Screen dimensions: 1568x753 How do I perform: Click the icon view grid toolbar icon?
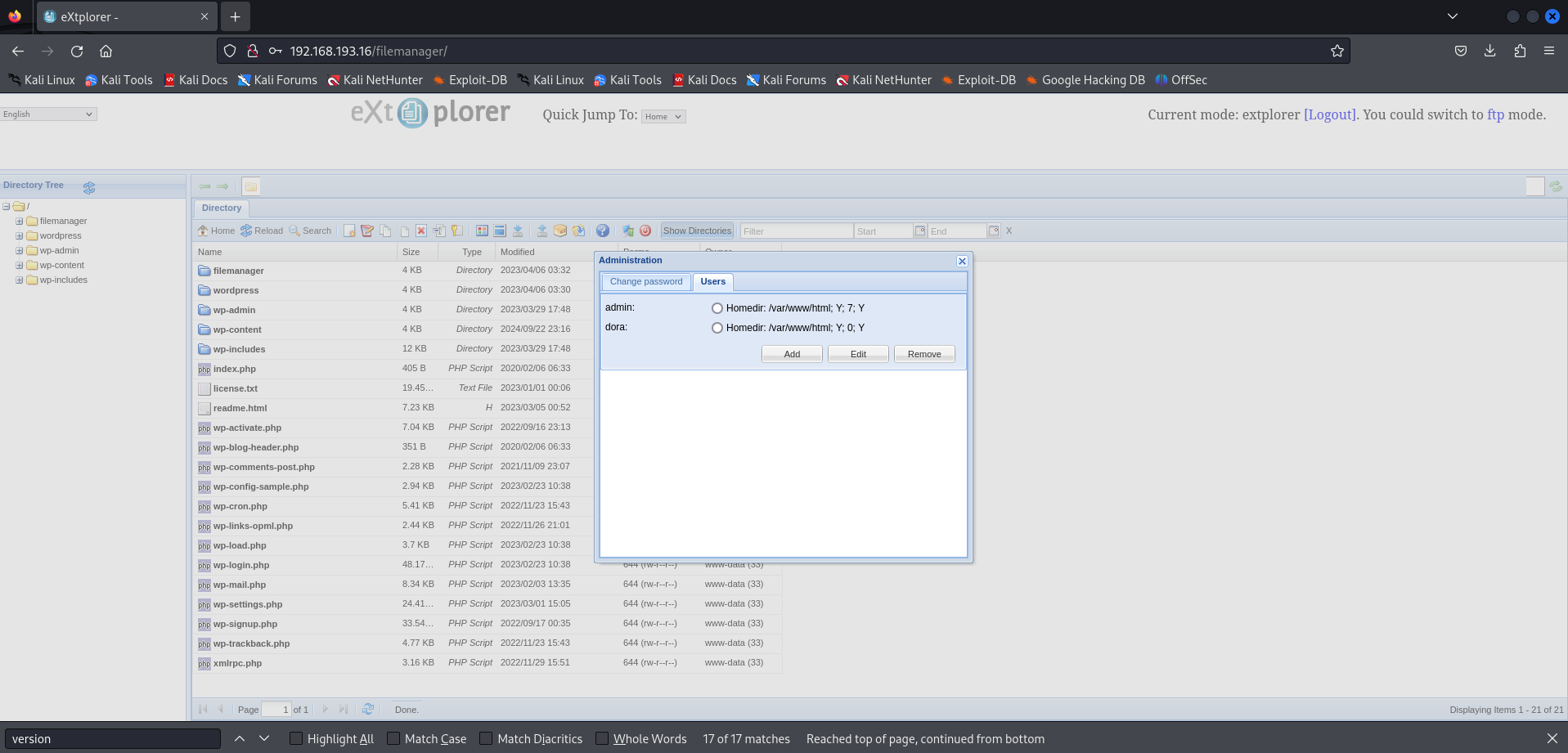click(482, 231)
